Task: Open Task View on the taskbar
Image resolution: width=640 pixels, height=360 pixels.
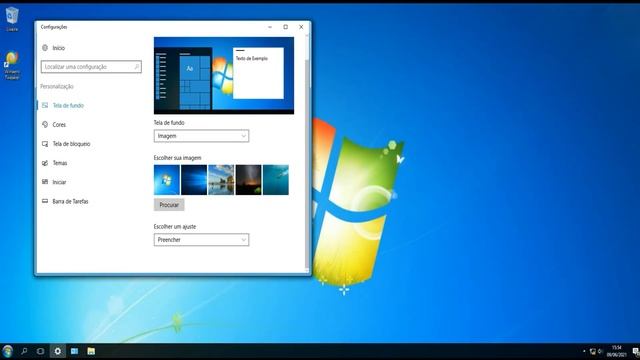Action: click(x=40, y=351)
